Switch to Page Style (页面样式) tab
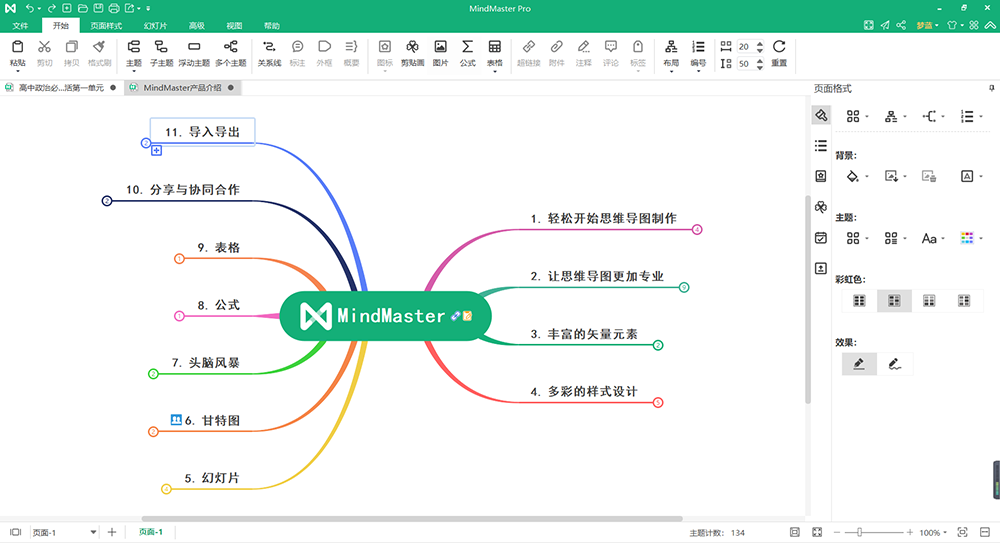Viewport: 1000px width, 543px height. pyautogui.click(x=106, y=26)
